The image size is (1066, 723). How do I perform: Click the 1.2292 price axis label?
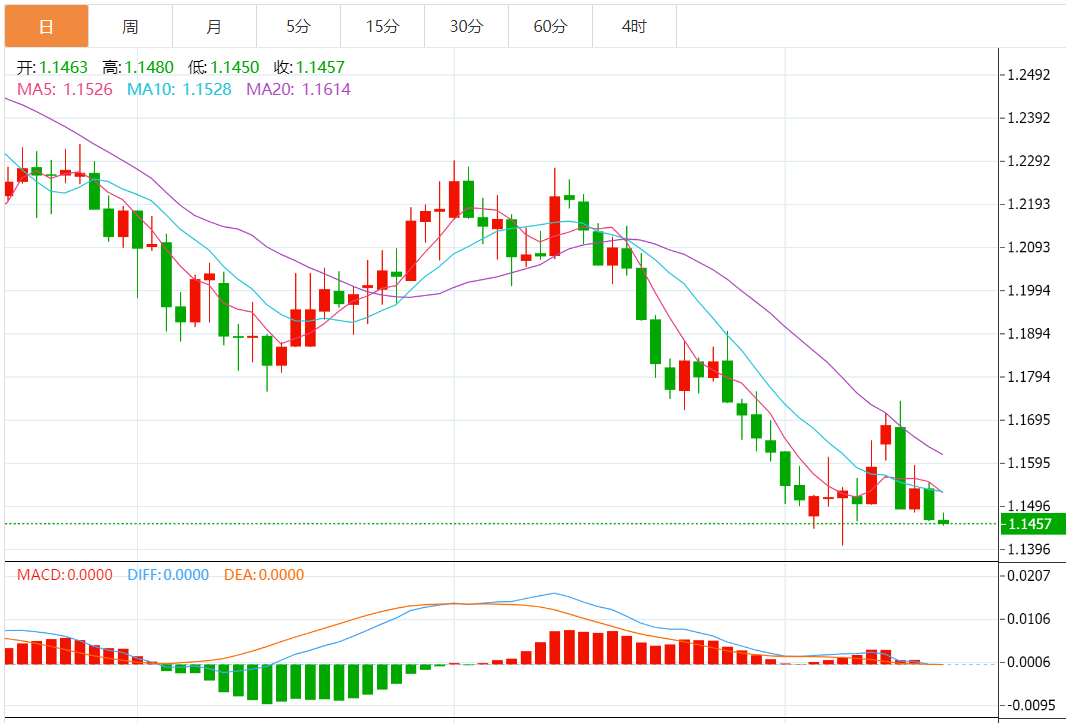(x=1030, y=161)
